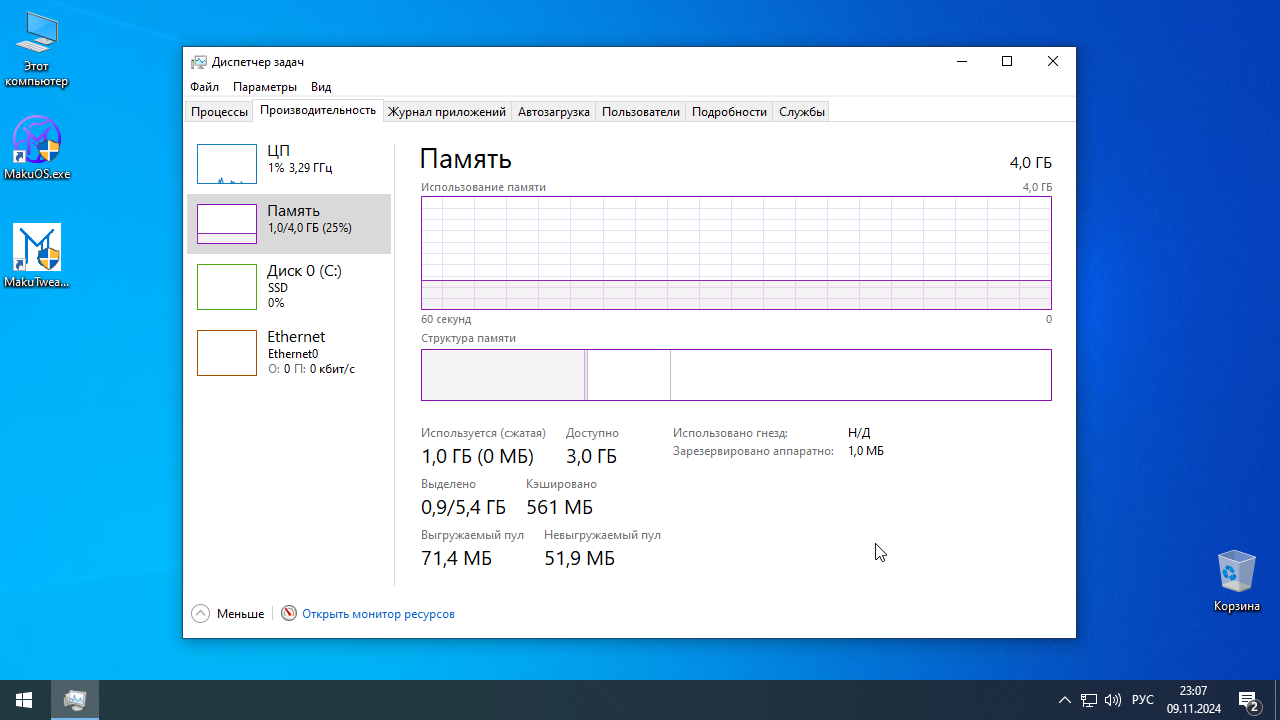Switch to the Производительность tab
This screenshot has height=720, width=1280.
point(318,110)
